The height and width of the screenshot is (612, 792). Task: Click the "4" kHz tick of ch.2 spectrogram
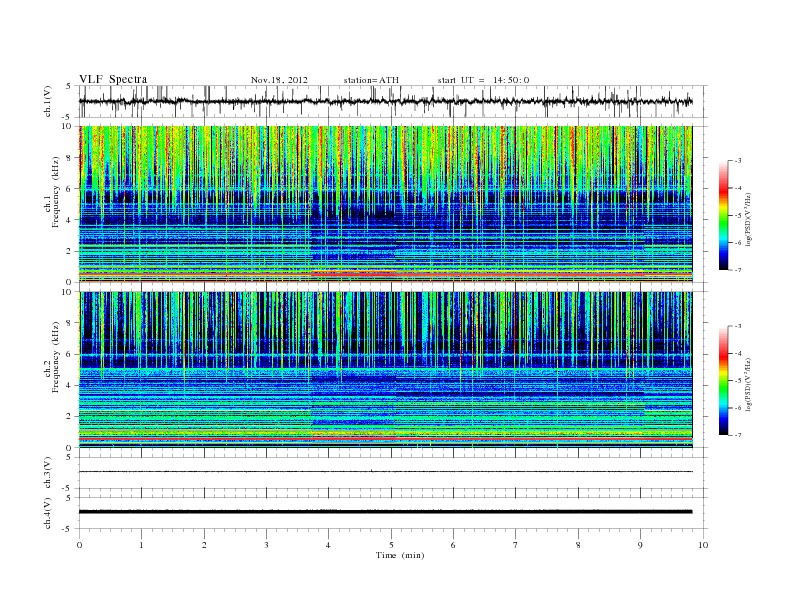(70, 385)
